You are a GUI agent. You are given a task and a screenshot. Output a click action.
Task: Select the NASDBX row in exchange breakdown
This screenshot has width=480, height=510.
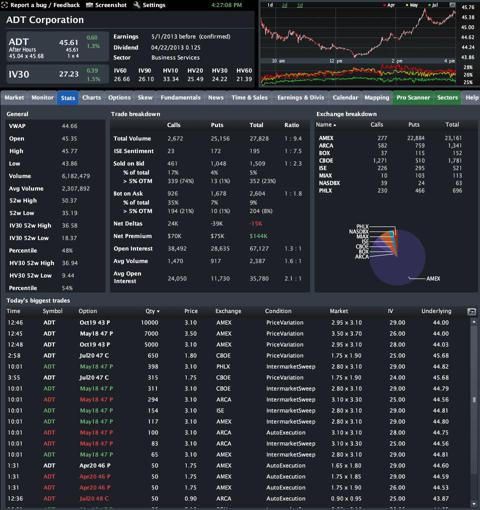[x=390, y=183]
